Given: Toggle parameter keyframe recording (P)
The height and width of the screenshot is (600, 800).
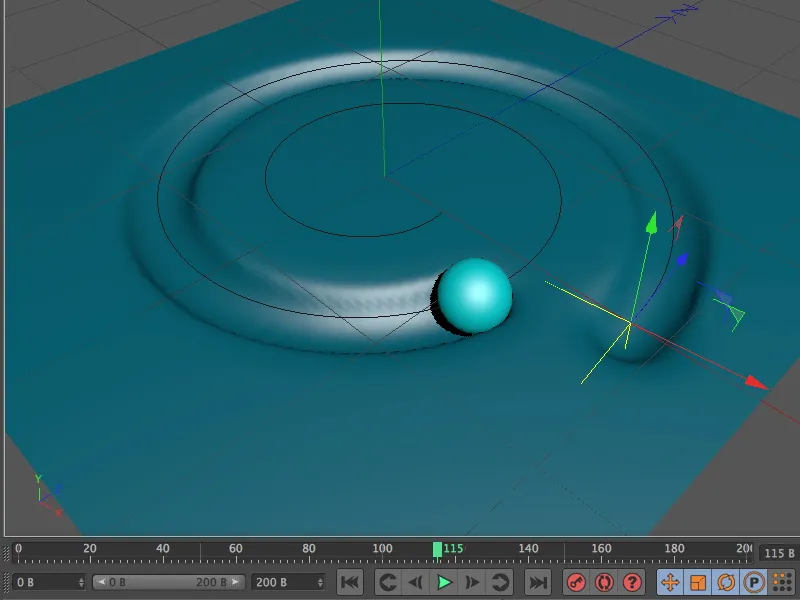Looking at the screenshot, I should [x=754, y=582].
